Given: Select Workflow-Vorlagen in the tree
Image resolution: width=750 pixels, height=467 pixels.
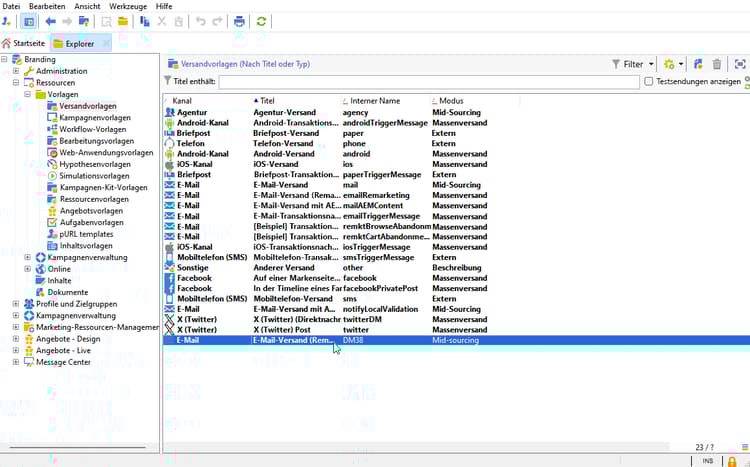Looking at the screenshot, I should click(93, 129).
